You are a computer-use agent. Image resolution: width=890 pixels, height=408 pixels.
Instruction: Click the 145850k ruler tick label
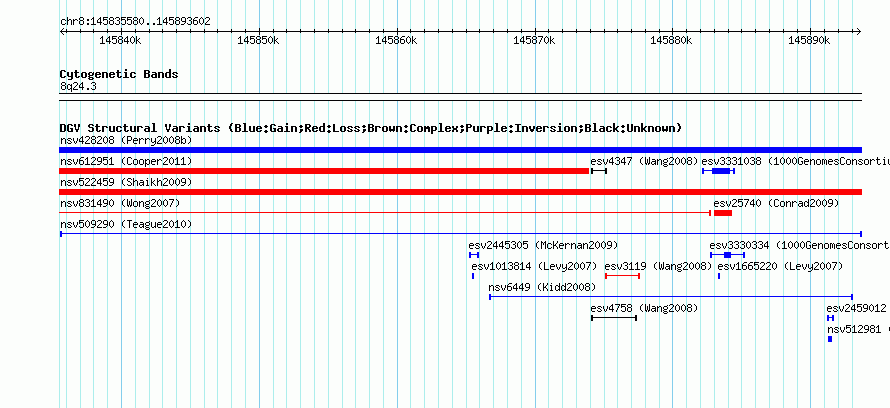tap(258, 41)
